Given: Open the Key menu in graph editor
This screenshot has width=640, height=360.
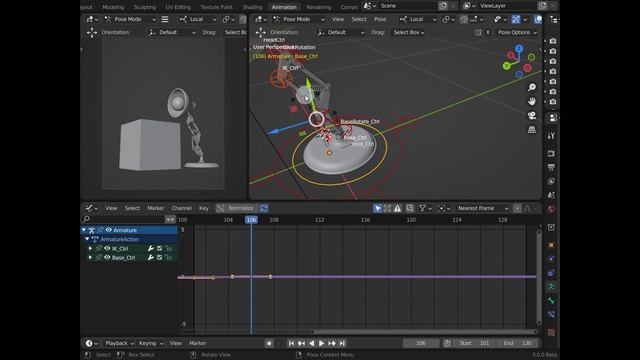Looking at the screenshot, I should click(204, 208).
